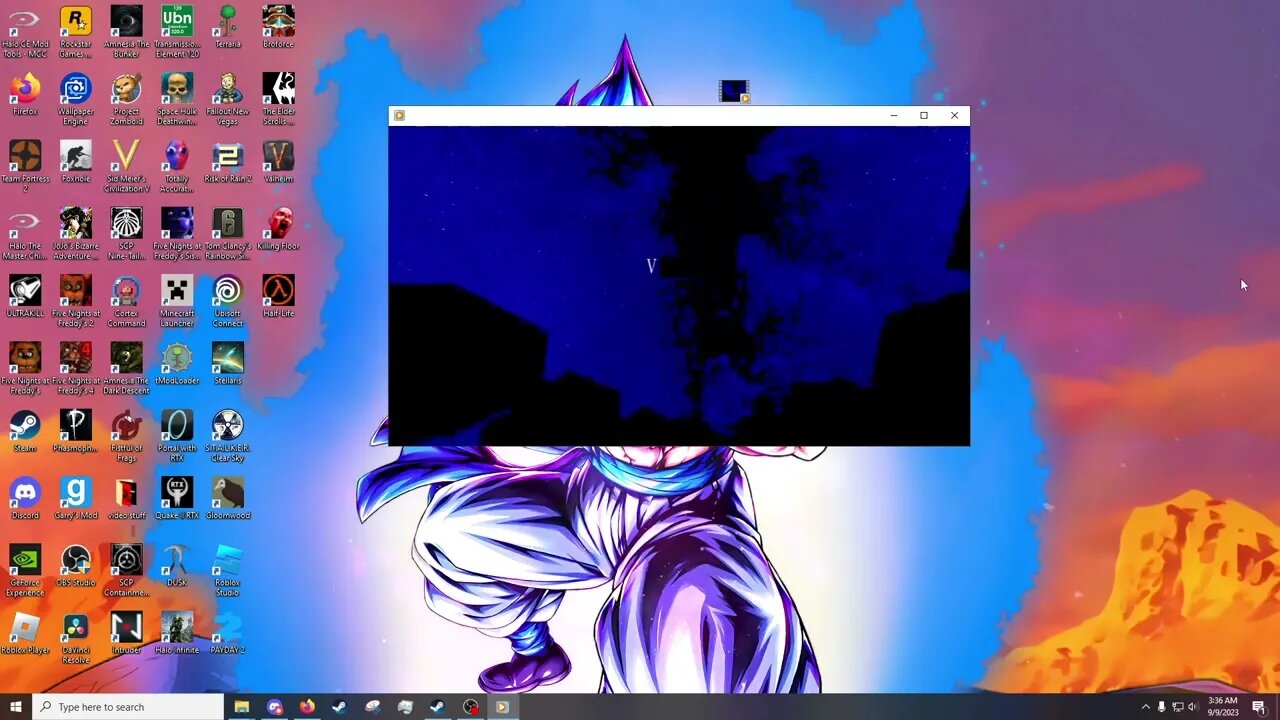
Task: Select the Intruder desktop icon
Action: 126,632
